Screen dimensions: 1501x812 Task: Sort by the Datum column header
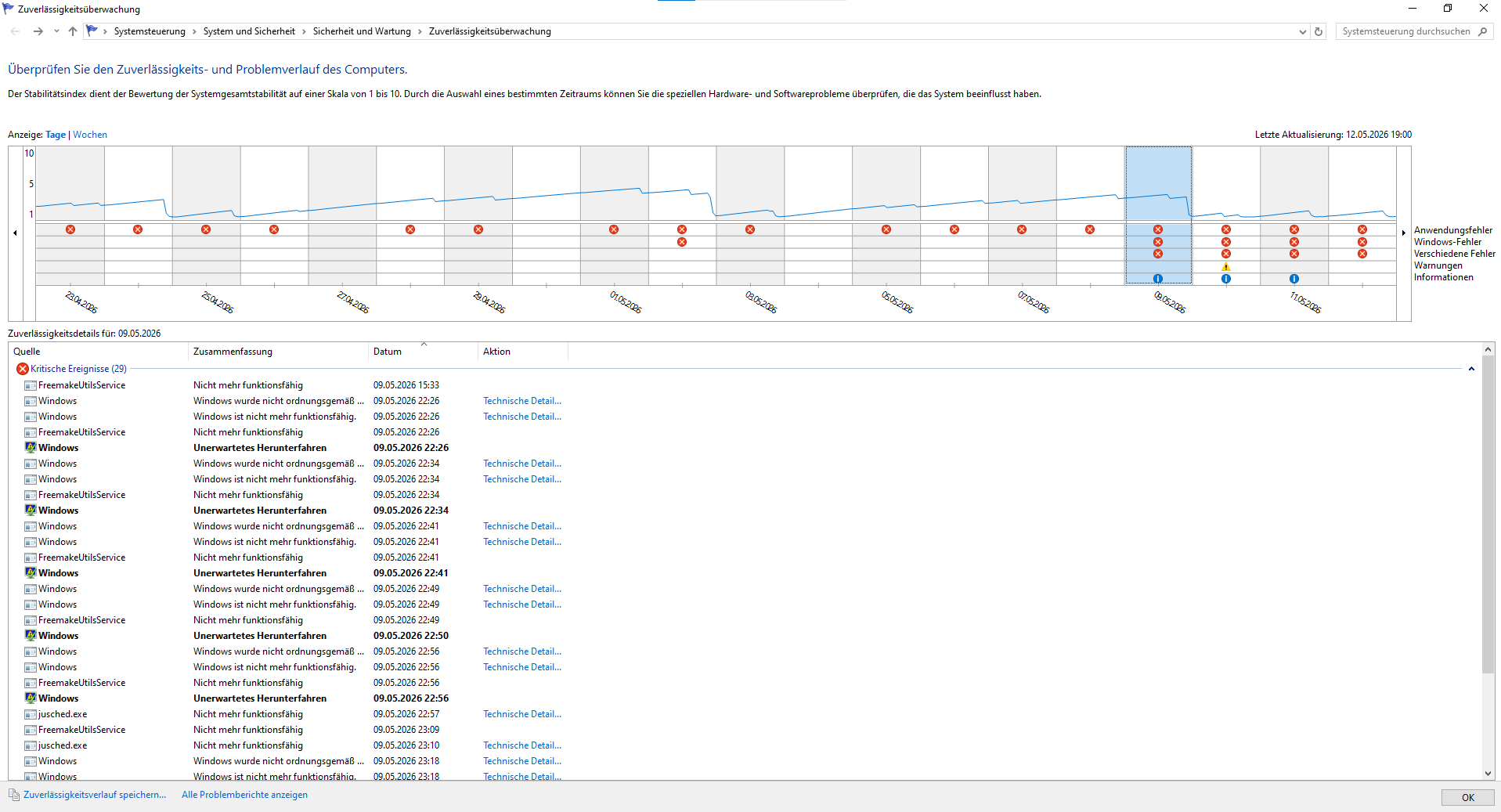(x=423, y=352)
